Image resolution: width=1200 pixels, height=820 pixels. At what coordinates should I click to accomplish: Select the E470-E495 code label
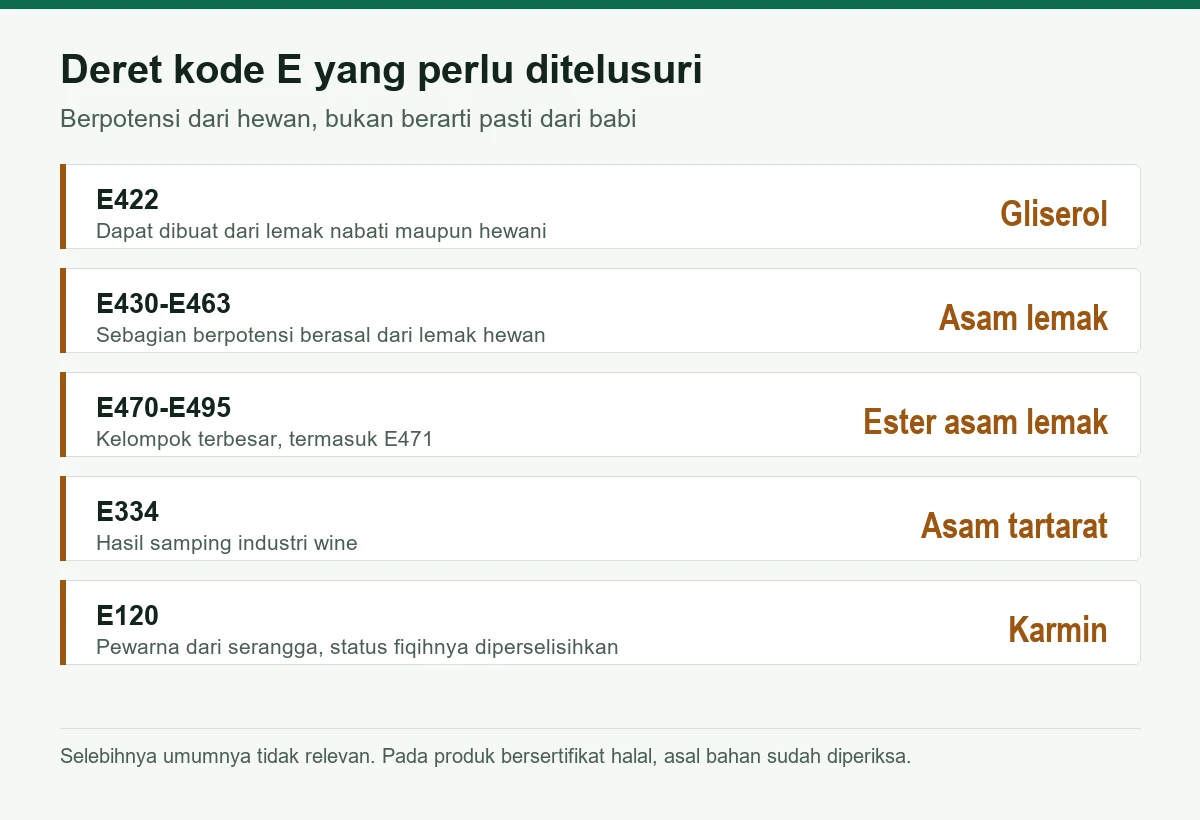(163, 407)
